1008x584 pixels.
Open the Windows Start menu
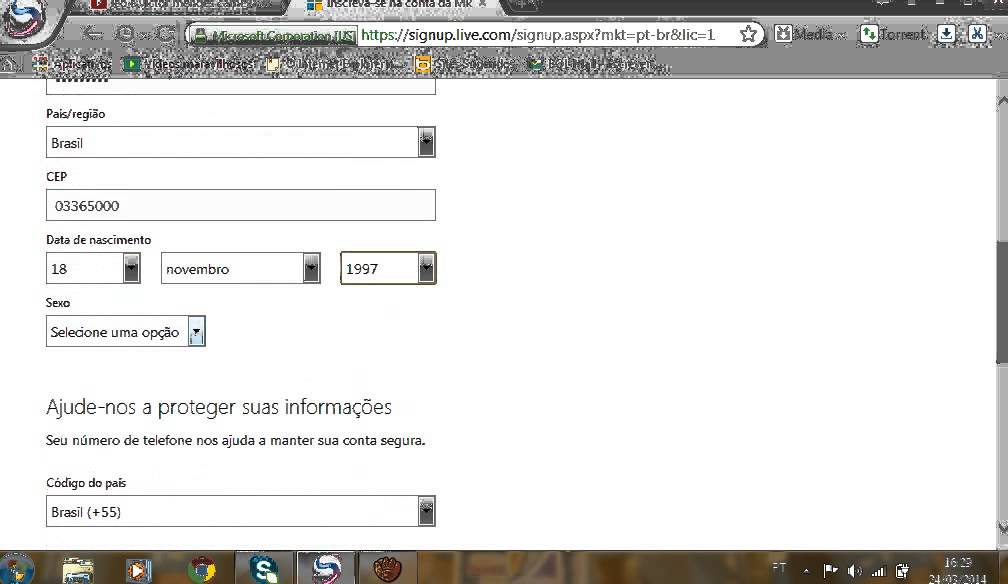coord(17,569)
